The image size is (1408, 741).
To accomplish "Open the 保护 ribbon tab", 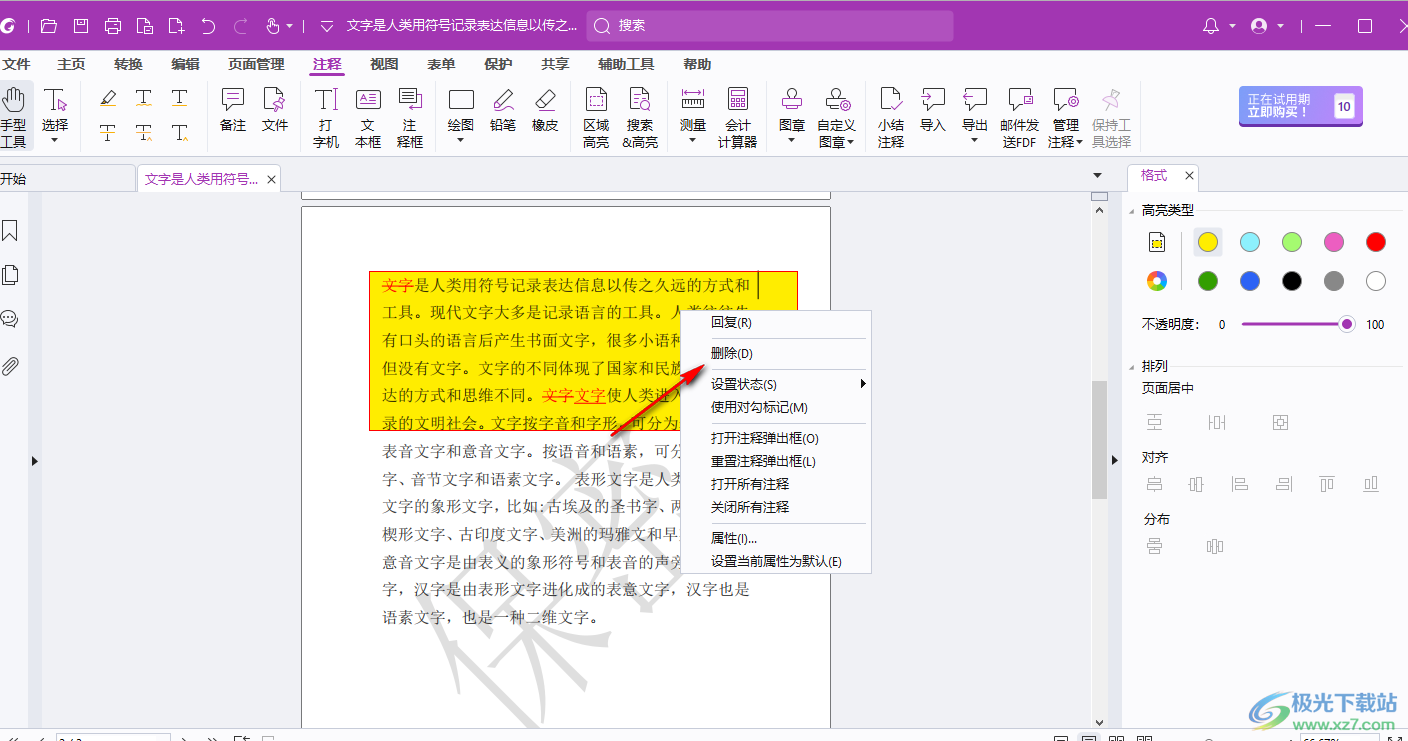I will (x=498, y=64).
